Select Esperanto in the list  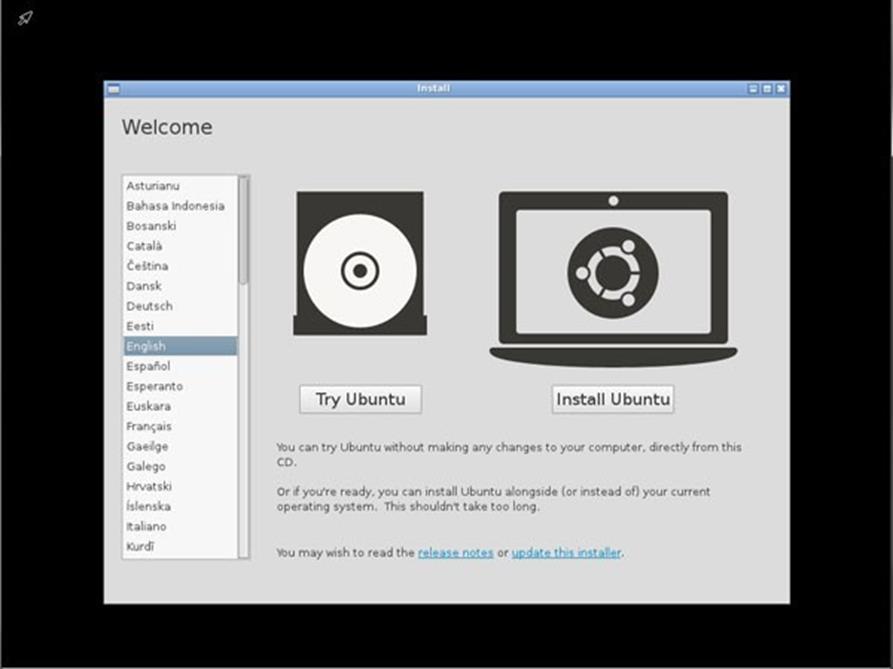click(x=180, y=386)
